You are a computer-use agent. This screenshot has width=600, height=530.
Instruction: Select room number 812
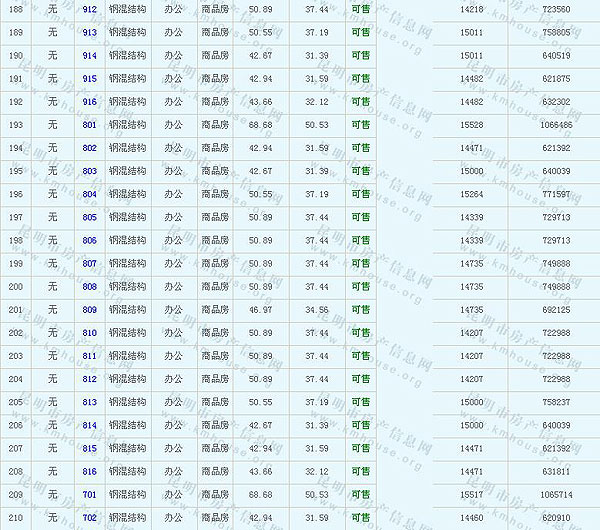pyautogui.click(x=90, y=379)
